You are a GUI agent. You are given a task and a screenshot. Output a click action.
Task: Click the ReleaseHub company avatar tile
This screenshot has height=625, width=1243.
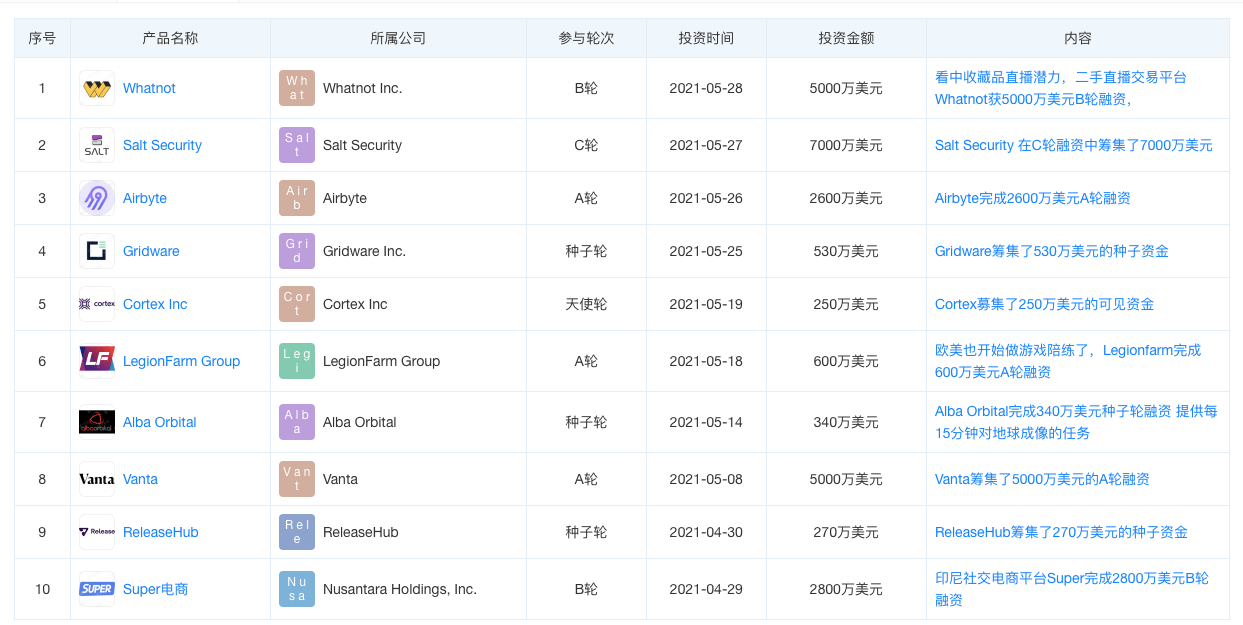tap(297, 532)
